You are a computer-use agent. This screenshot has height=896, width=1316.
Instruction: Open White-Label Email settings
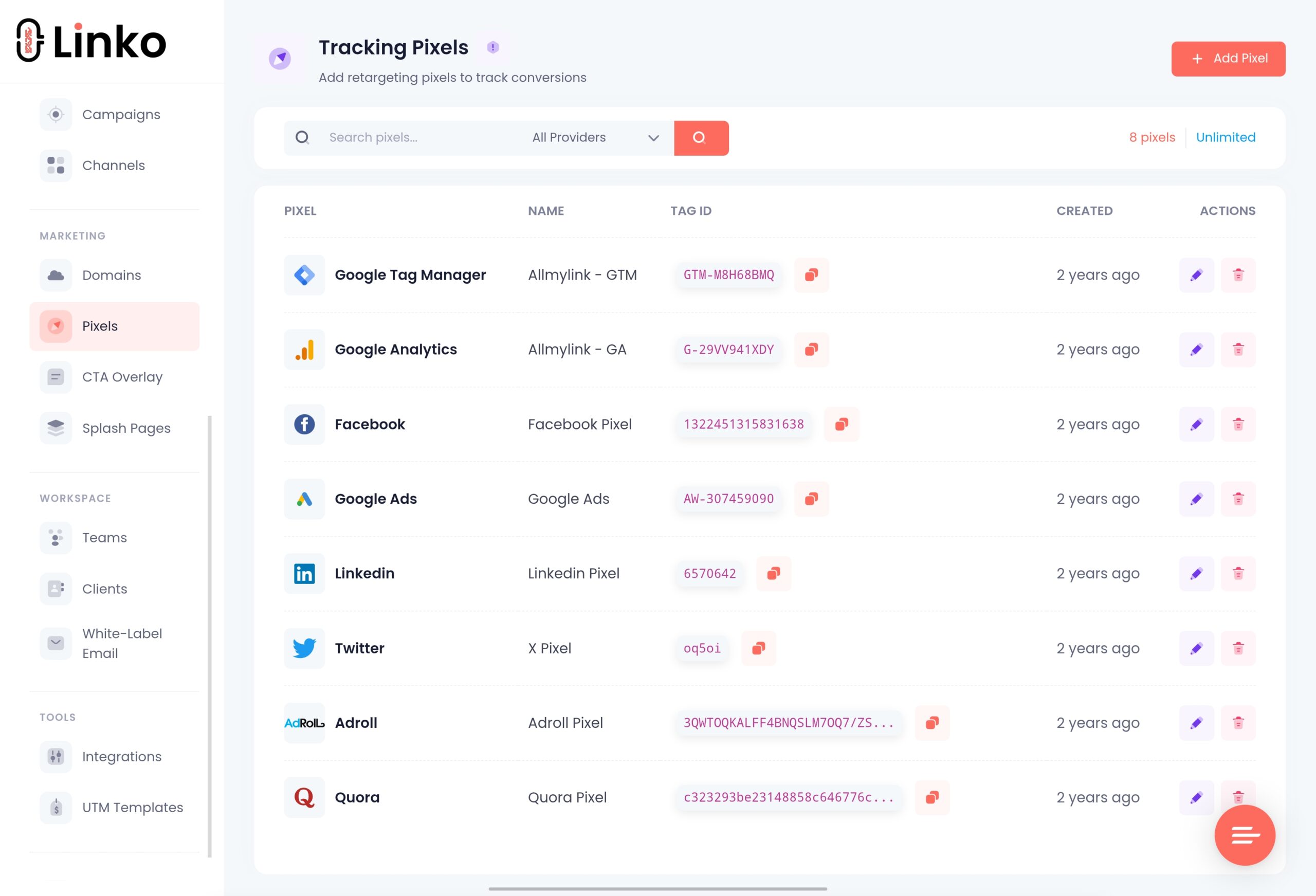click(115, 644)
